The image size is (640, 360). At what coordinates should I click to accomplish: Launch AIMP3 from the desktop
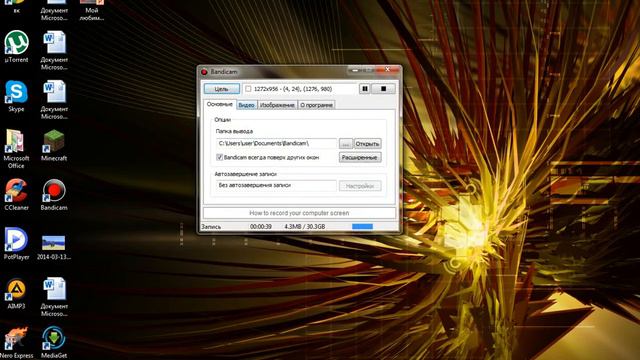(16, 293)
